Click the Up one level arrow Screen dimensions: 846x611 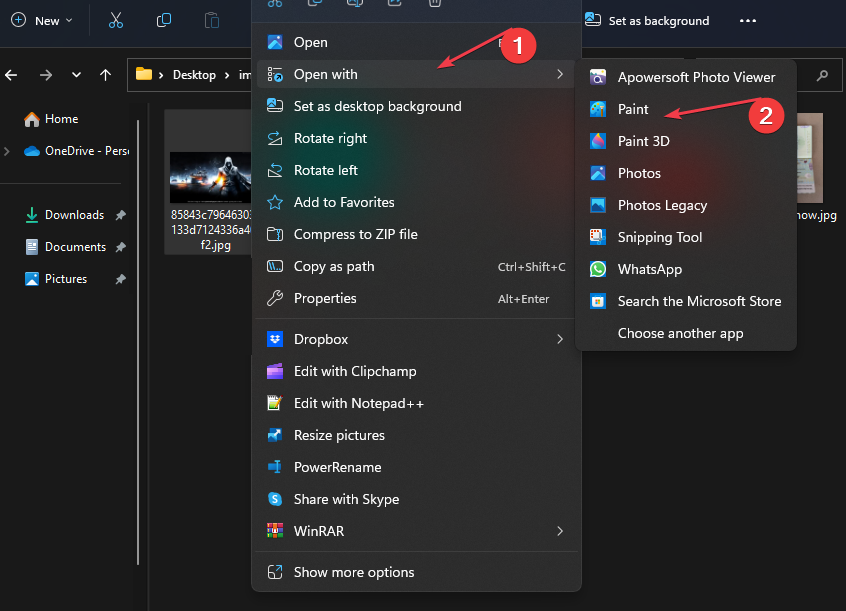[x=105, y=75]
